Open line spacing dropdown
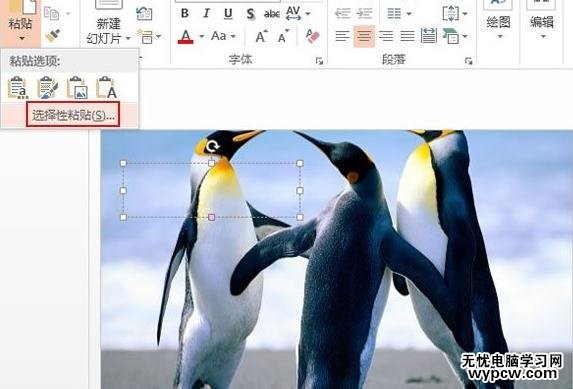Image resolution: width=573 pixels, height=389 pixels. tap(398, 14)
